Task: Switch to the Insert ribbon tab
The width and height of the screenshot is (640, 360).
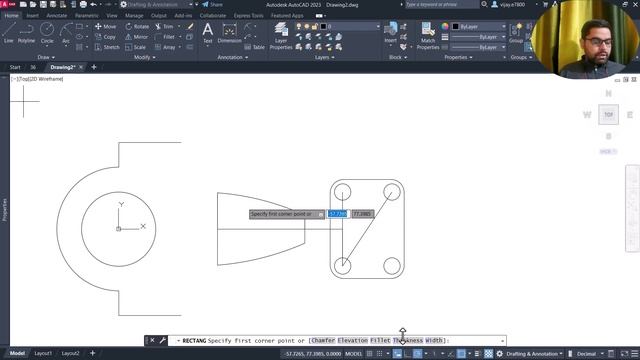Action: coord(32,16)
